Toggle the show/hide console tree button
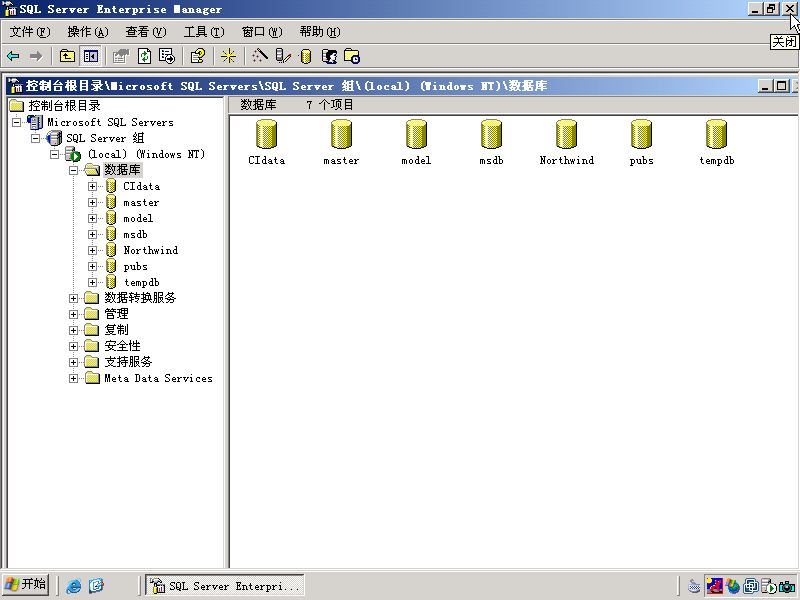The height and width of the screenshot is (600, 800). point(91,56)
